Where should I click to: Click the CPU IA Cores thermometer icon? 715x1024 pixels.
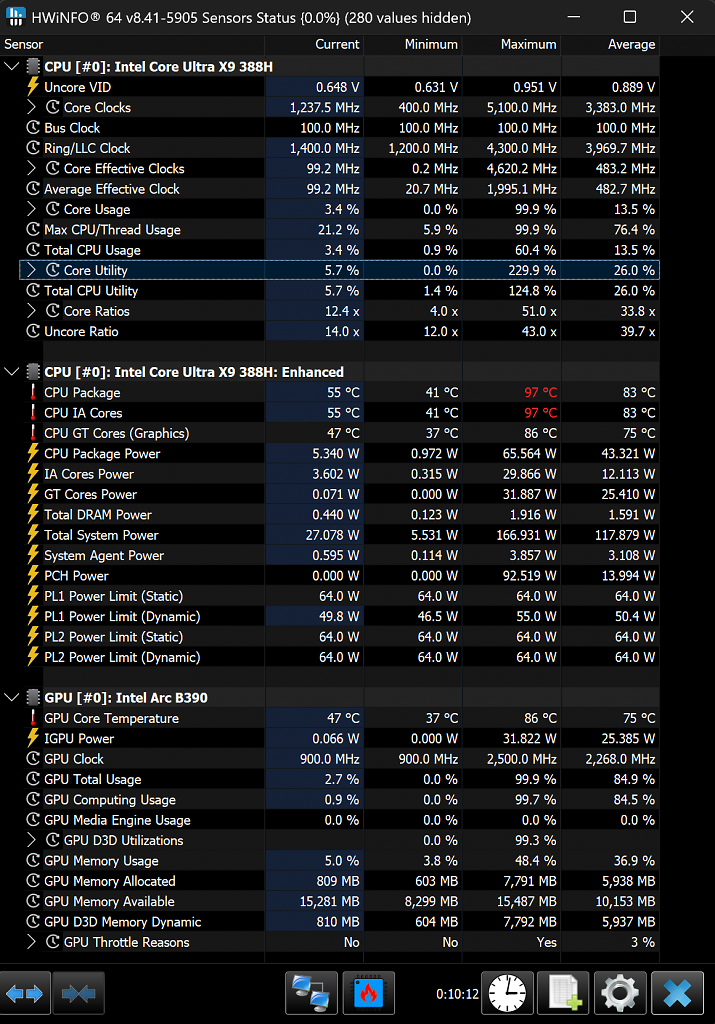click(33, 413)
